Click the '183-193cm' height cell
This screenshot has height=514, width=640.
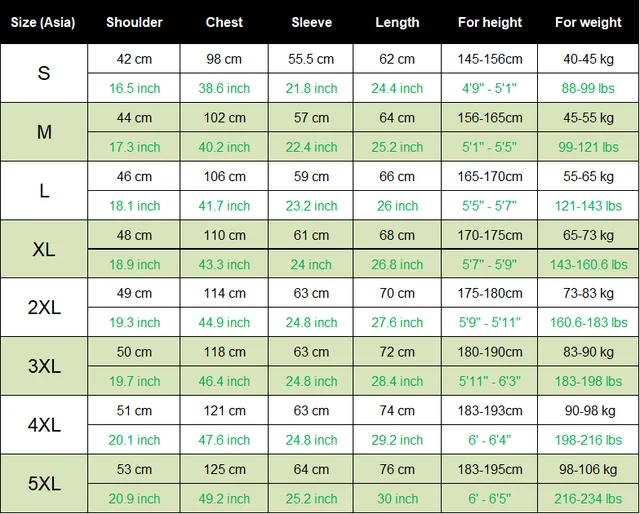(489, 410)
